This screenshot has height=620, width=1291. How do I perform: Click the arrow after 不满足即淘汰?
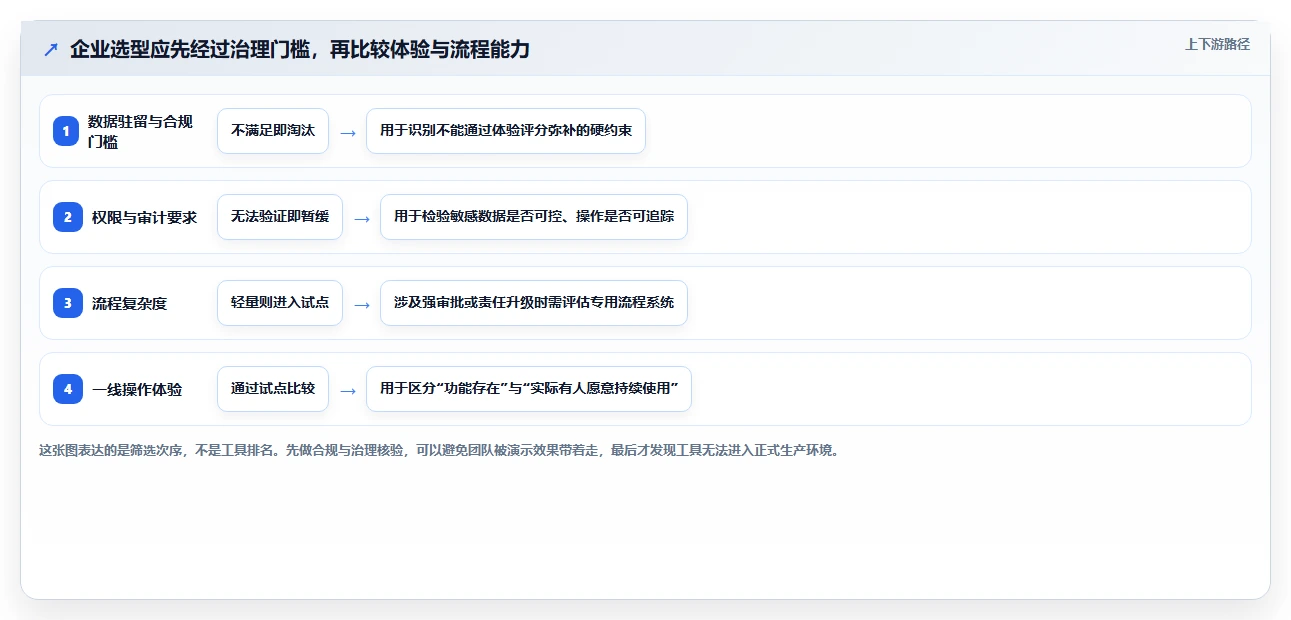click(348, 132)
